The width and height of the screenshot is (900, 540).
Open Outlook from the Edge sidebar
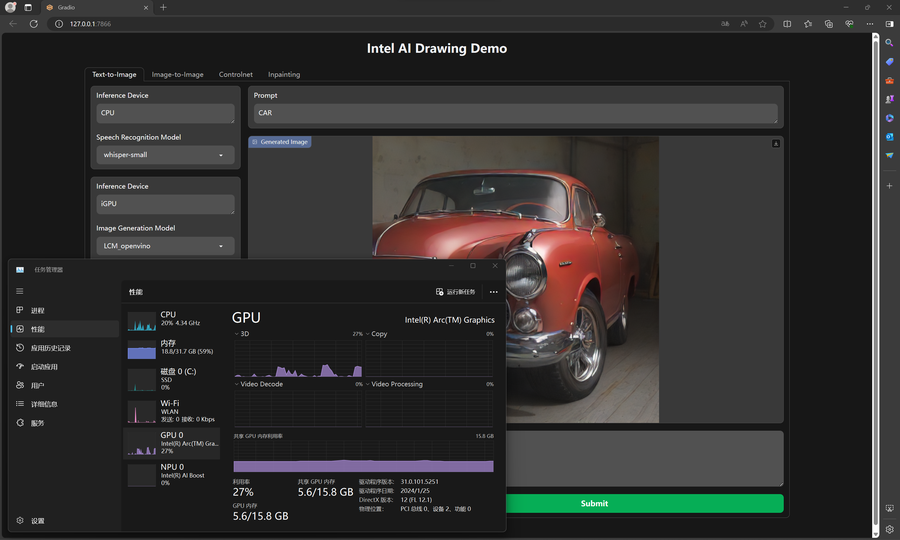[x=889, y=137]
